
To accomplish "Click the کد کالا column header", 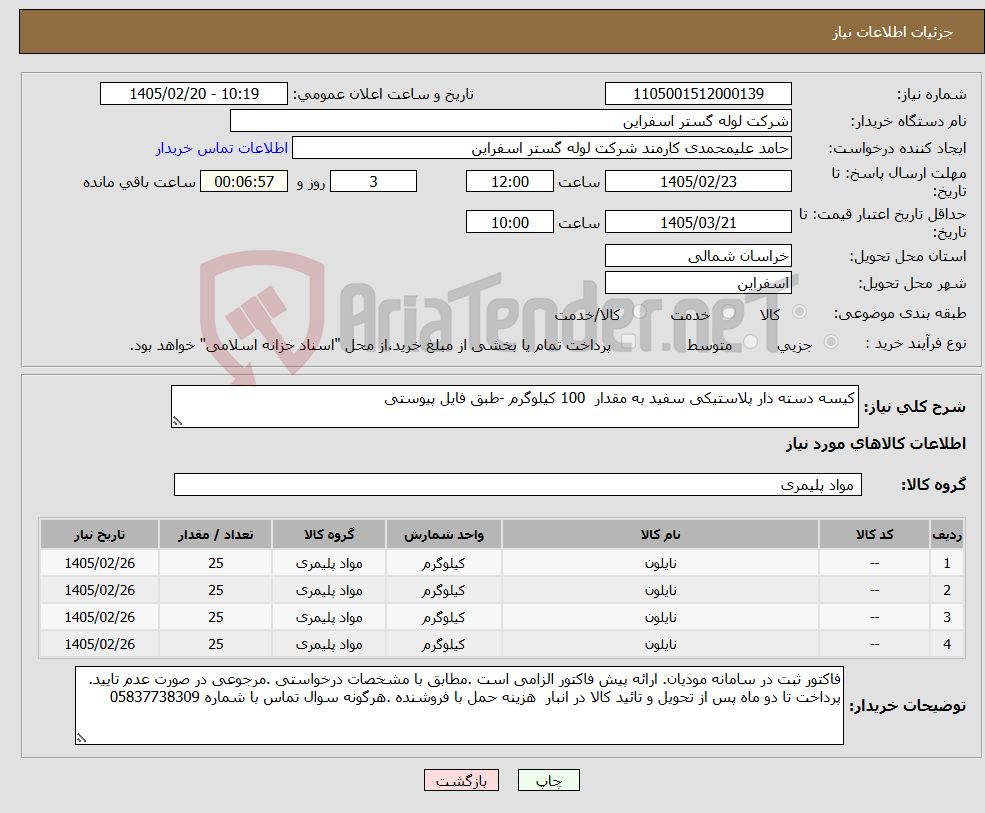I will [874, 535].
